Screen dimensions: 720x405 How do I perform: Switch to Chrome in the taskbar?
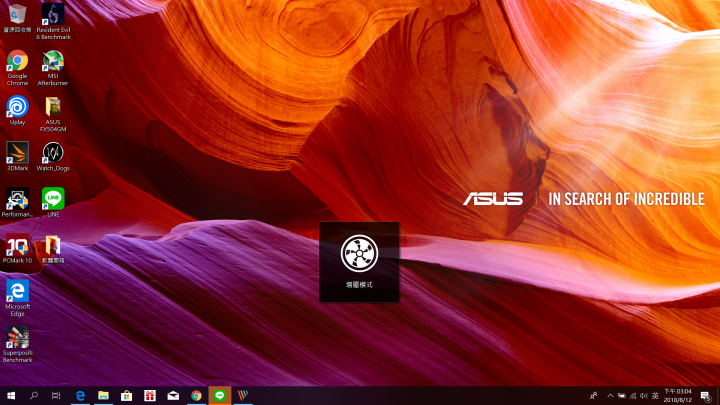coord(196,395)
